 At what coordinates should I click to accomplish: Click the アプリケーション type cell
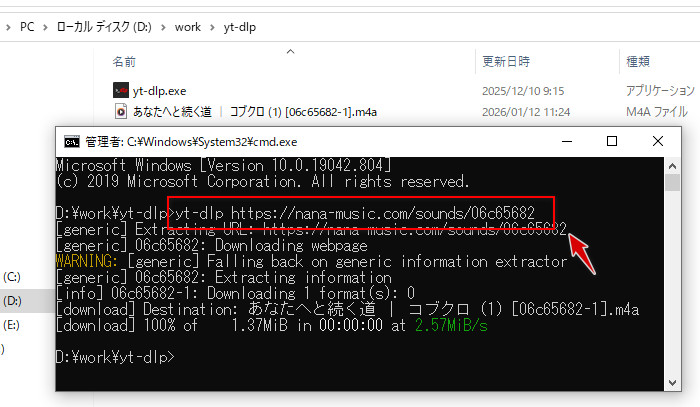tap(660, 91)
